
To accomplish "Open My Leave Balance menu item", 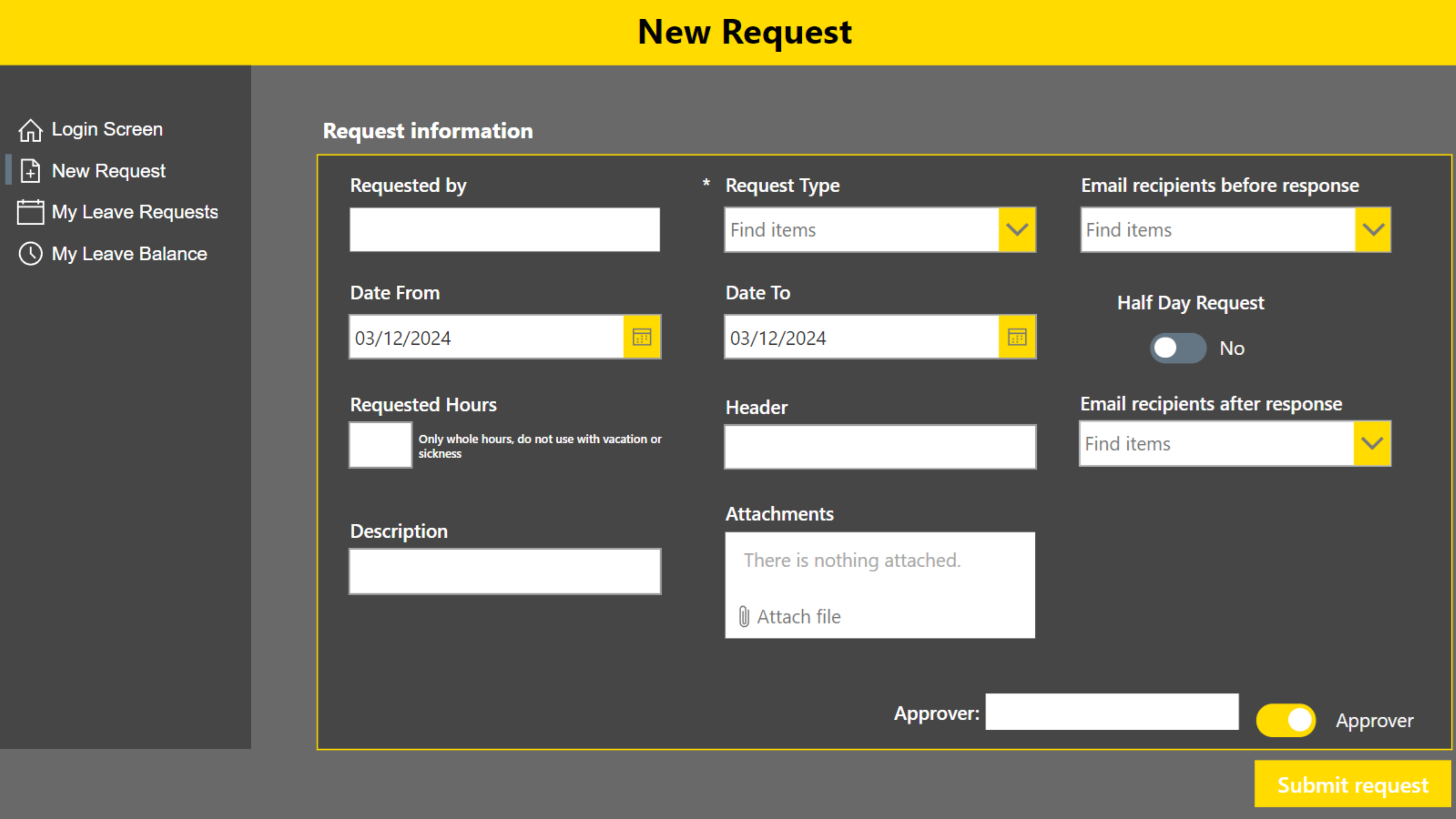I will (129, 254).
